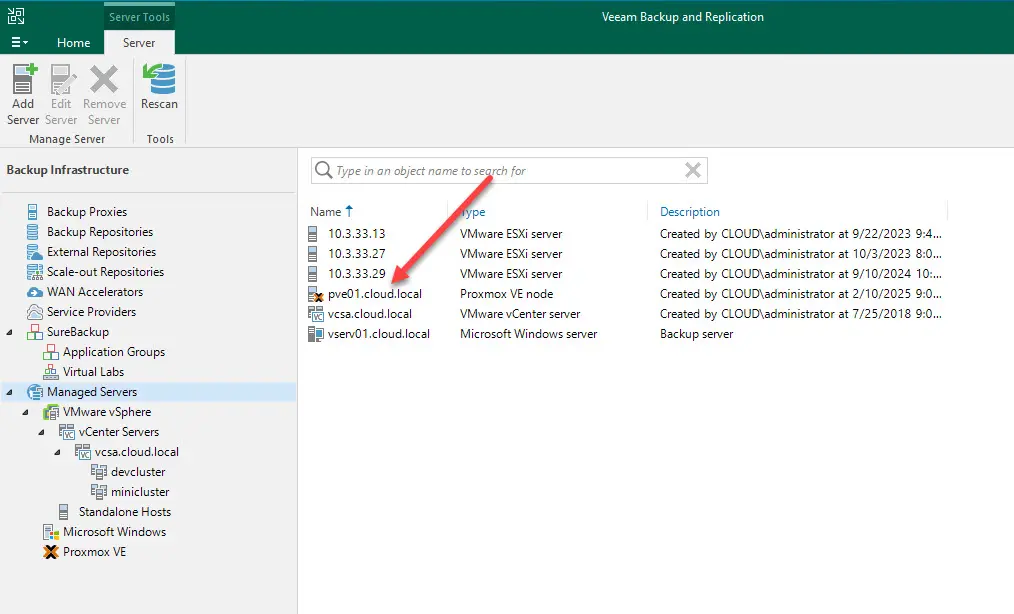The height and width of the screenshot is (614, 1014).
Task: Click the Remove Server ribbon icon
Action: pyautogui.click(x=104, y=93)
